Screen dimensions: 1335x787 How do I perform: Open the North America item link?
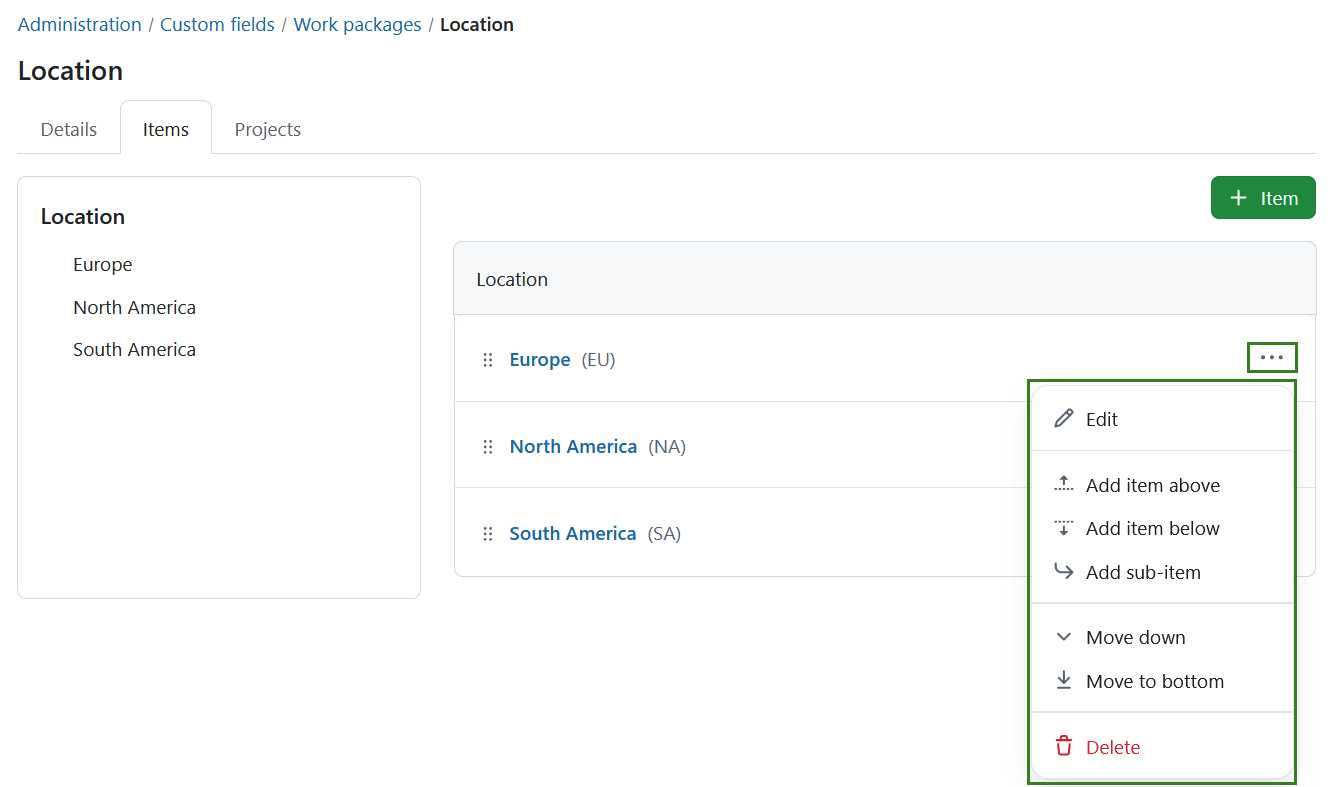pyautogui.click(x=573, y=446)
